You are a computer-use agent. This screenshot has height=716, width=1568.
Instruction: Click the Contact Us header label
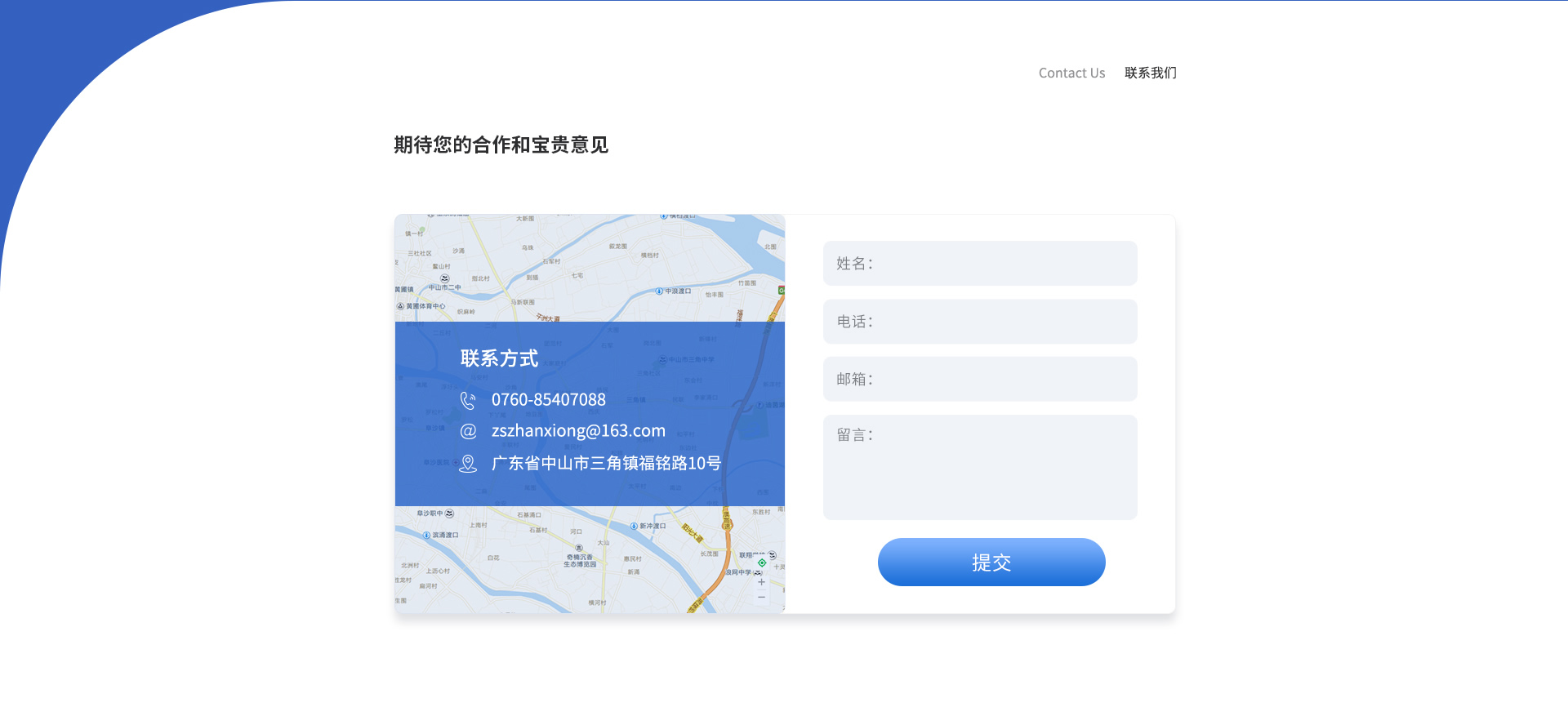1071,73
